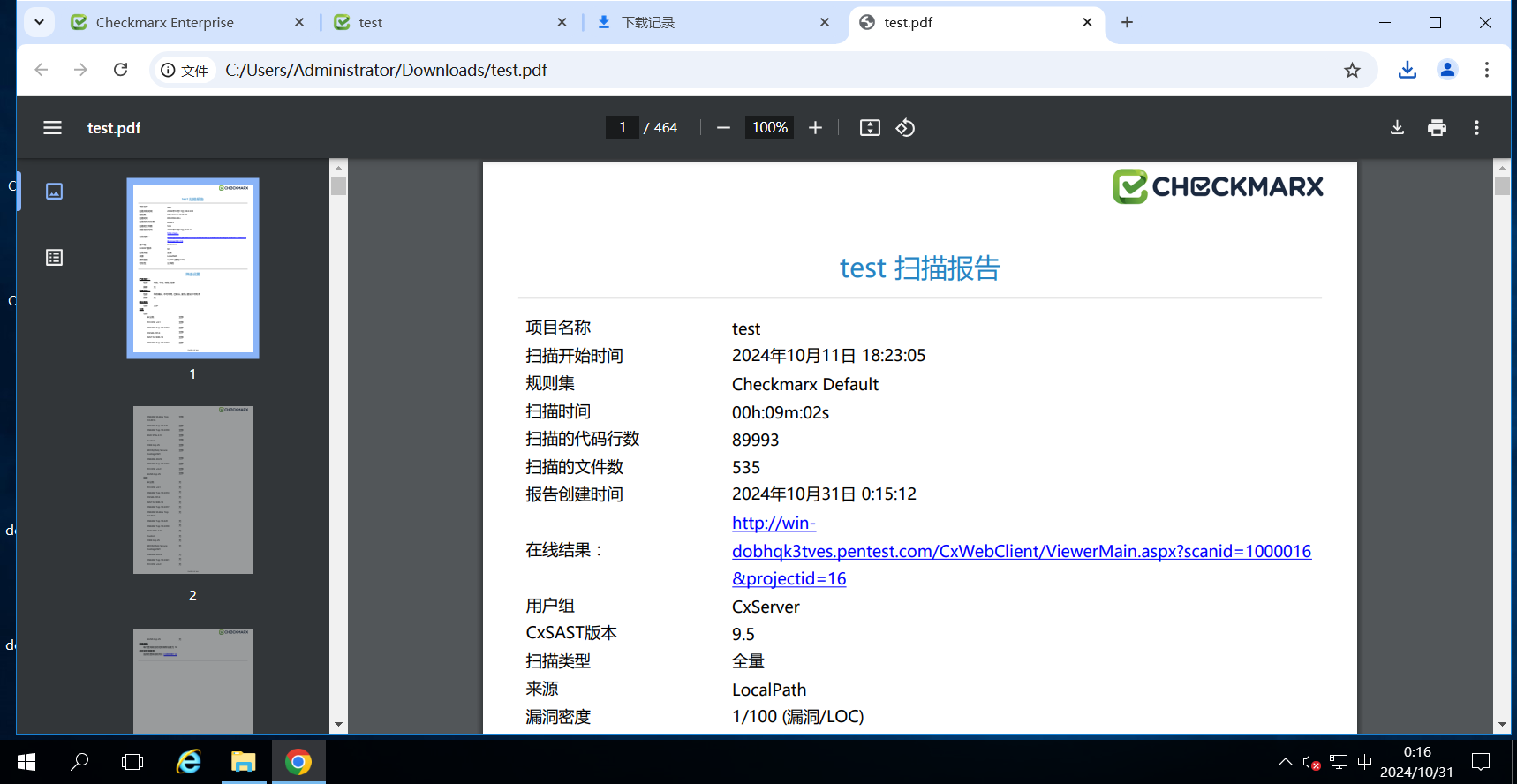
Task: Reload the current page
Action: (x=121, y=70)
